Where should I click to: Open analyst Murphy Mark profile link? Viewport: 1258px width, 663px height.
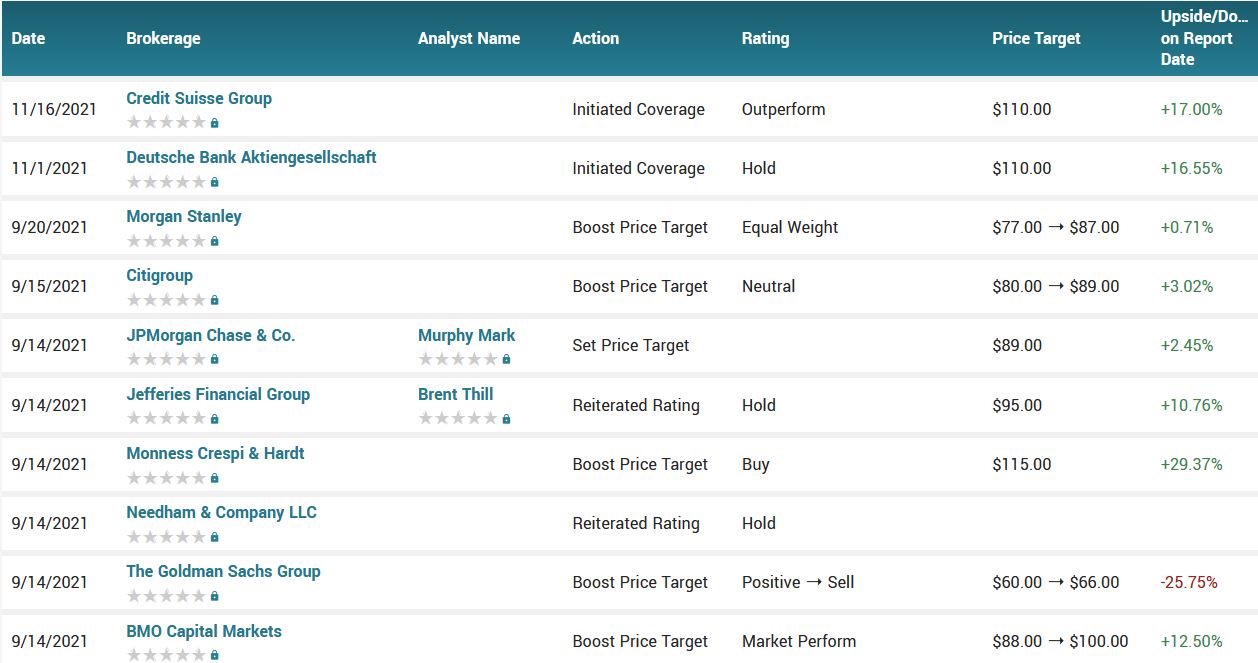(x=467, y=335)
